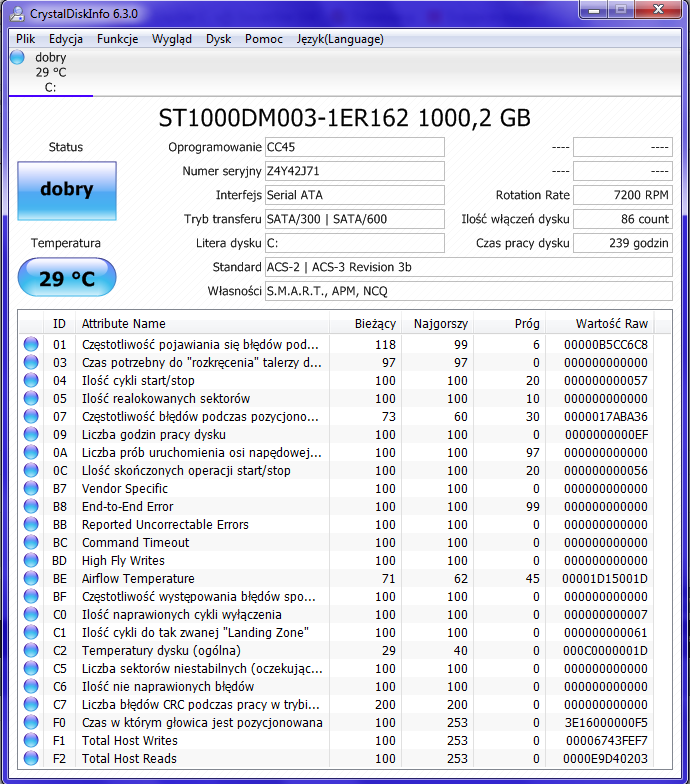690x784 pixels.
Task: Click the status orb for attribute C2
Action: tap(31, 650)
